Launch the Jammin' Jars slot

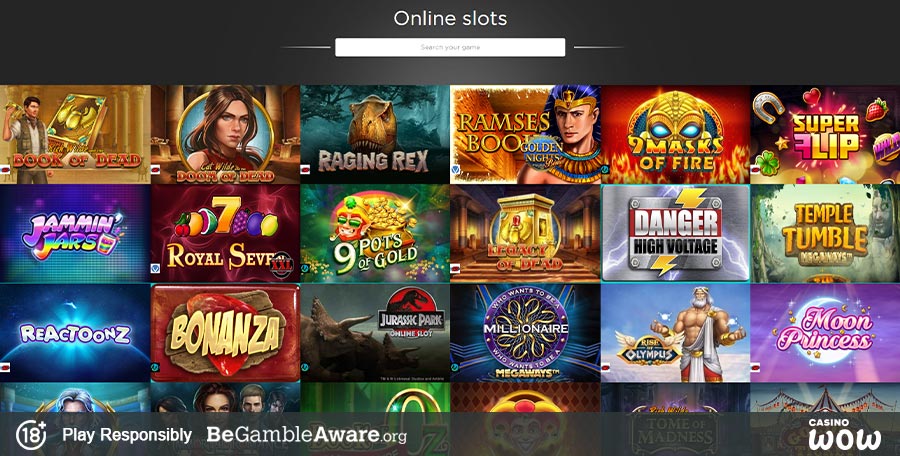(x=75, y=234)
